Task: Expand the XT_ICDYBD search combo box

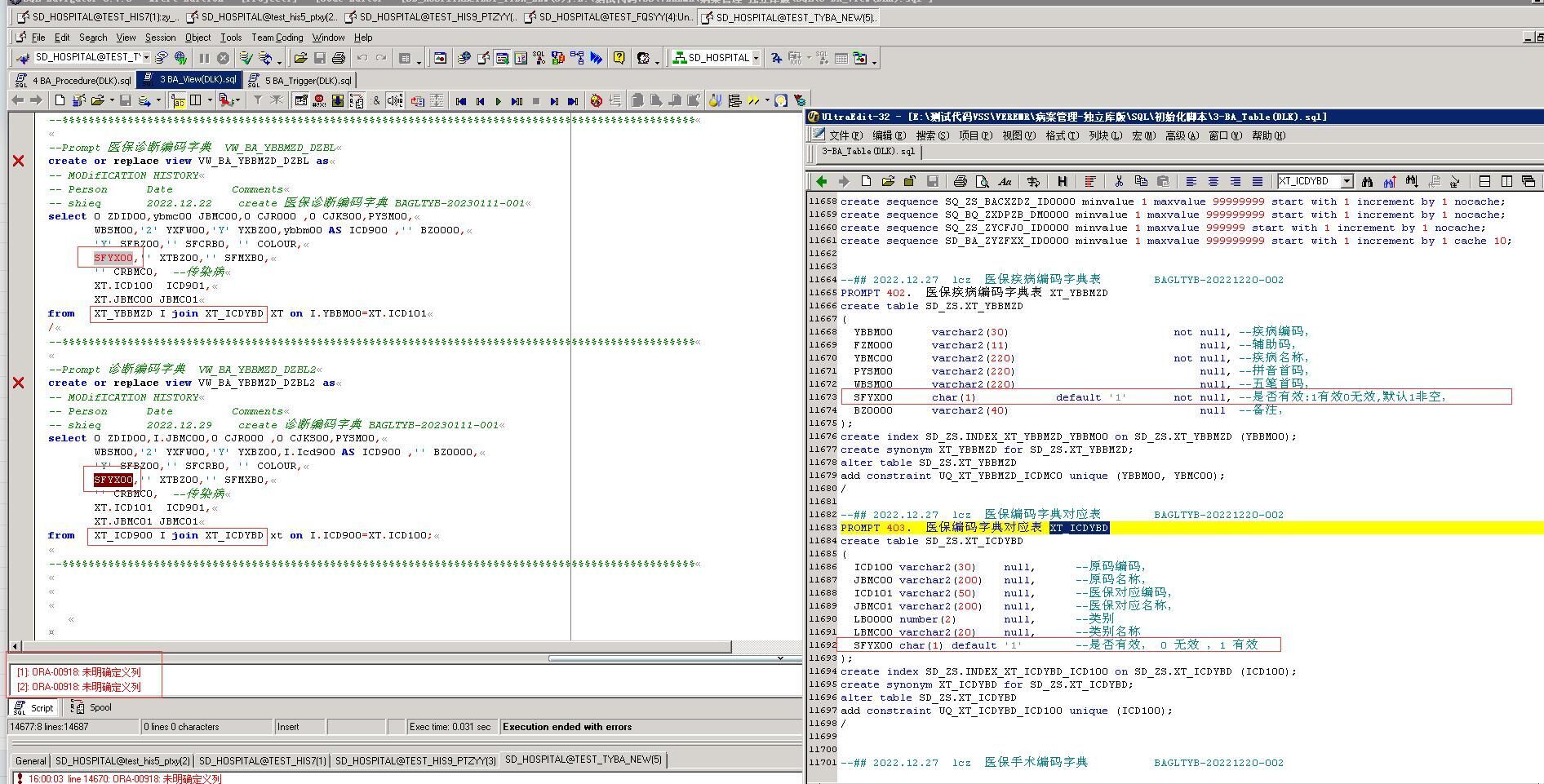Action: [1347, 181]
